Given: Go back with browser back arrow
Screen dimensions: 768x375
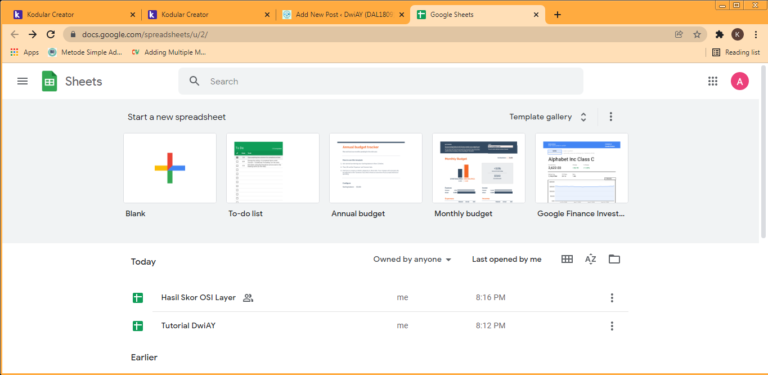Looking at the screenshot, I should point(15,34).
